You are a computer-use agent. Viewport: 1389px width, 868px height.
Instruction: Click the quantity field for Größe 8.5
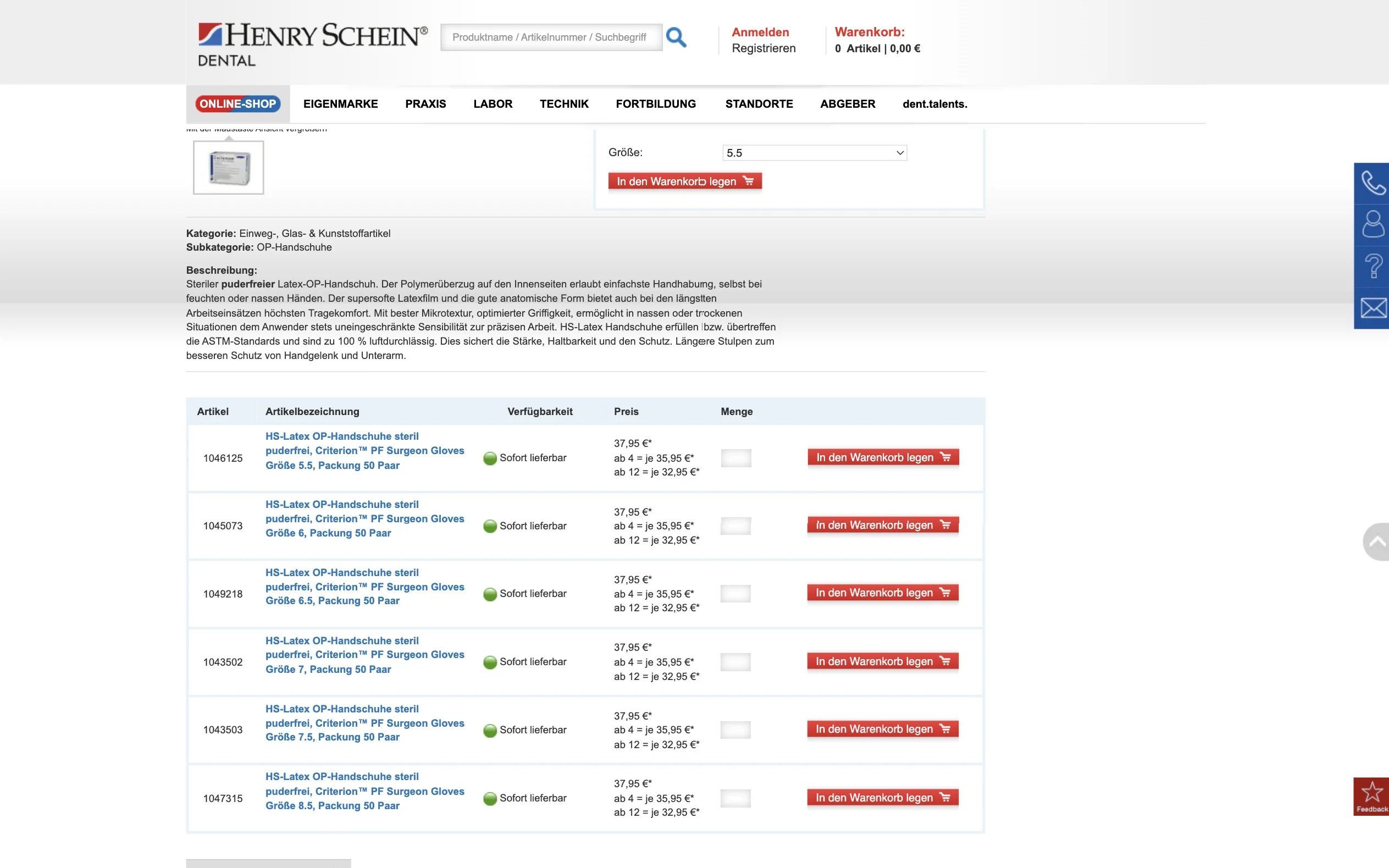[736, 798]
